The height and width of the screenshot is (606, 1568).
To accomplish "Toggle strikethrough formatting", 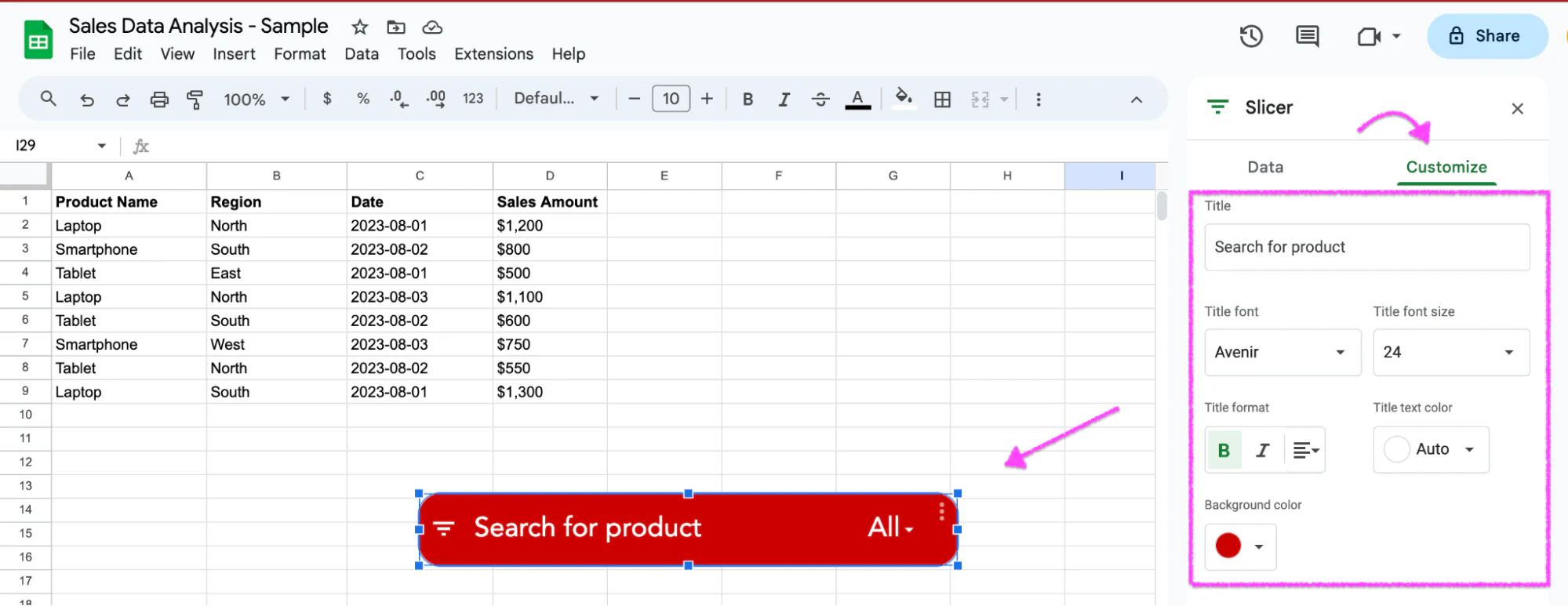I will coord(820,100).
